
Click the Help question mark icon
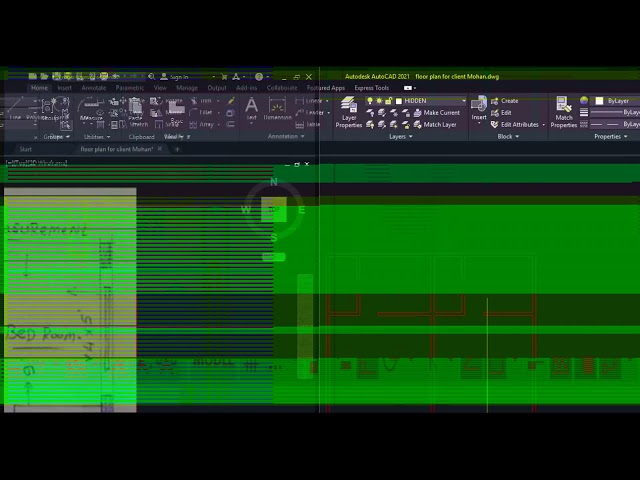point(259,77)
